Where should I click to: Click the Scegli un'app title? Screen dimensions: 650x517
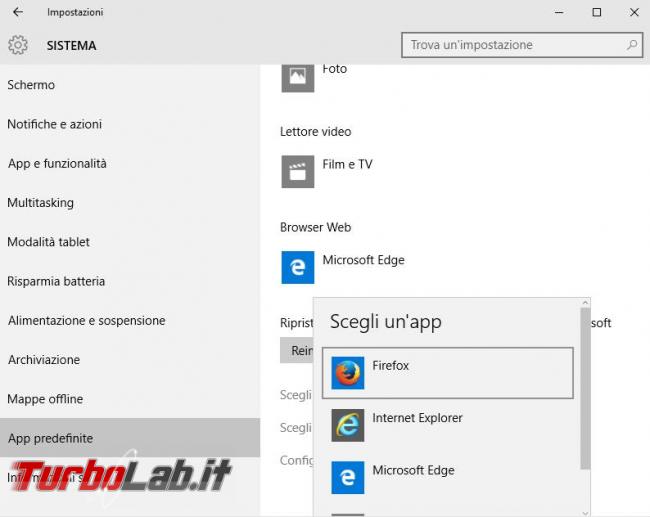386,322
